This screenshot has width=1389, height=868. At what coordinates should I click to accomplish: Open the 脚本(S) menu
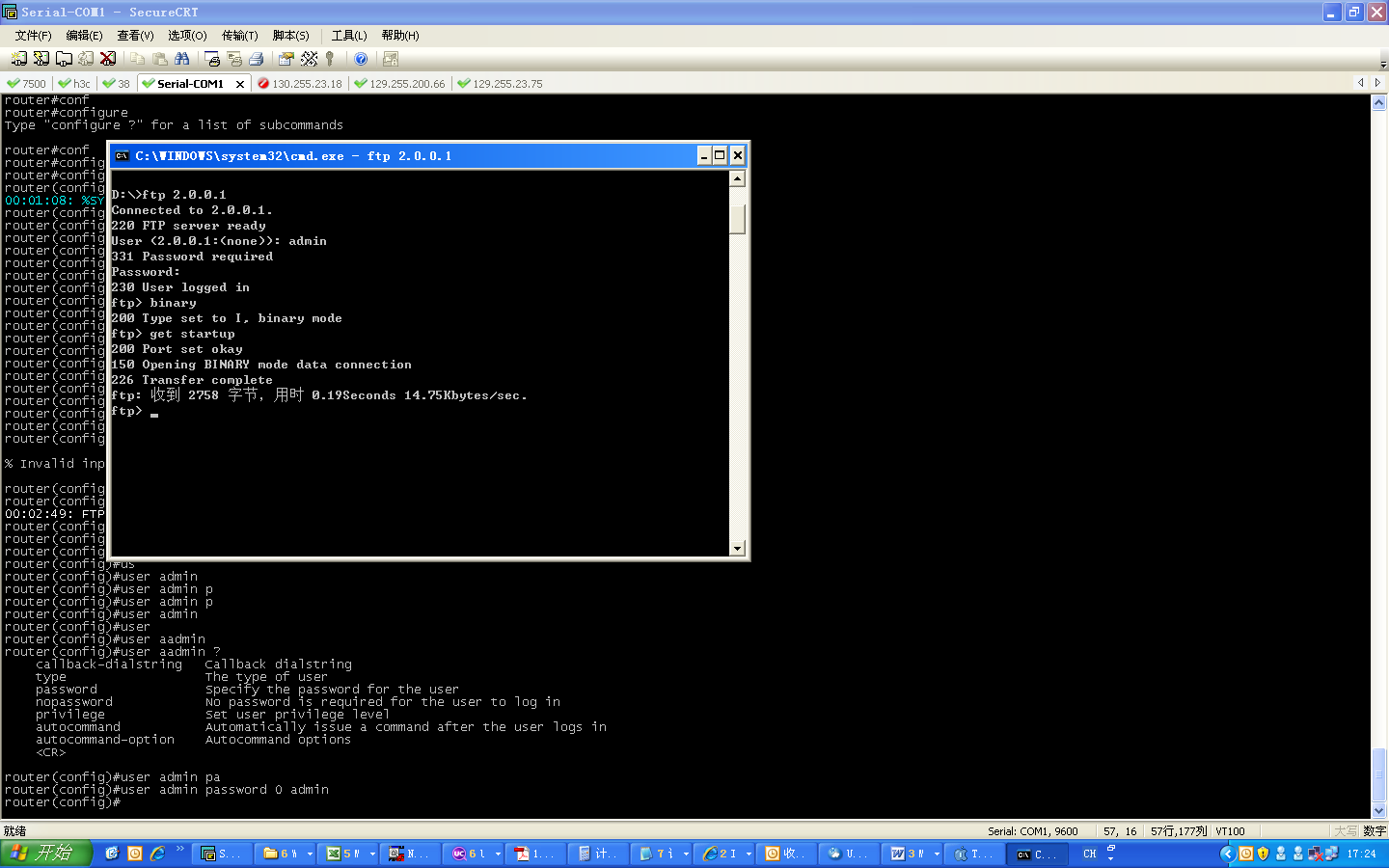point(290,36)
